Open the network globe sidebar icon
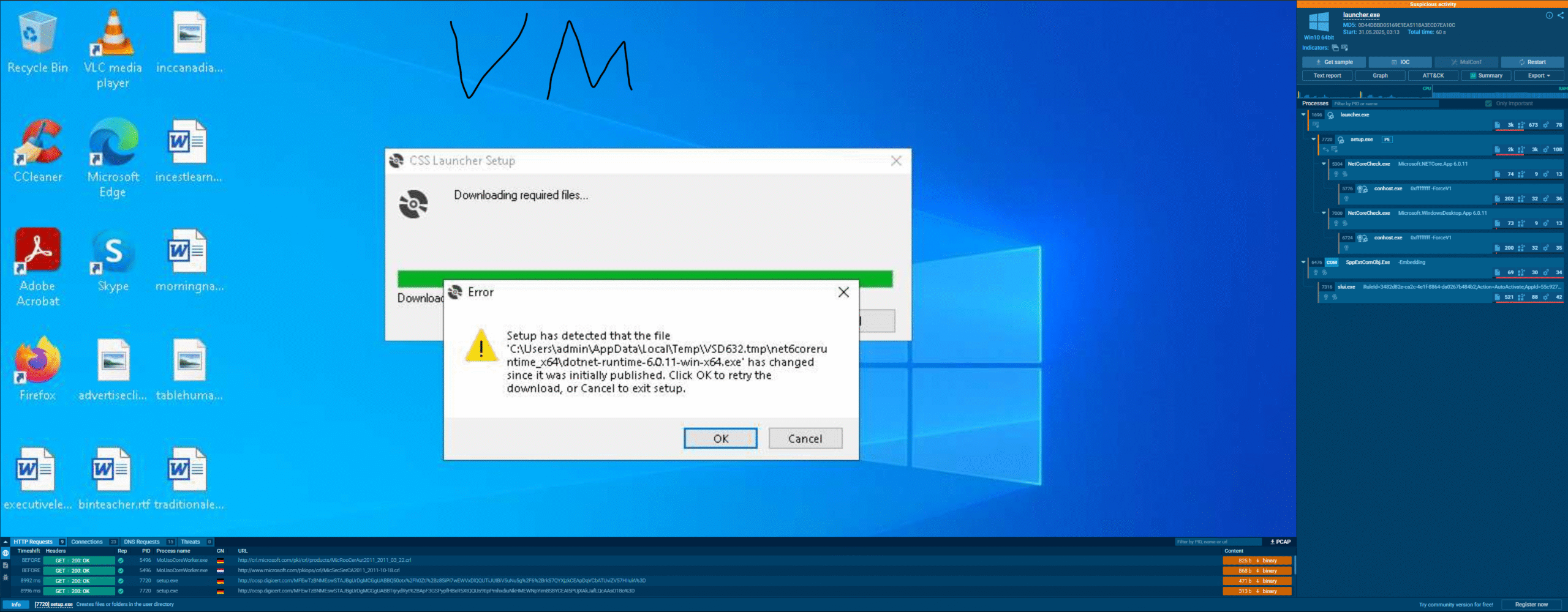The height and width of the screenshot is (612, 1568). [x=6, y=553]
